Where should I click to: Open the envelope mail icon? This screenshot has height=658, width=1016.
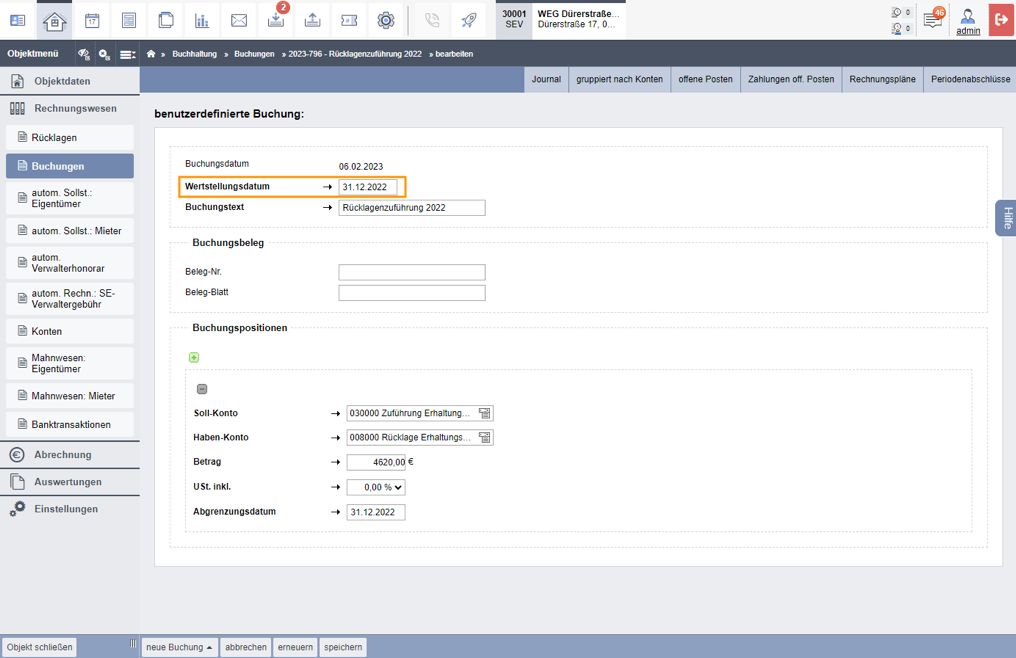tap(239, 21)
